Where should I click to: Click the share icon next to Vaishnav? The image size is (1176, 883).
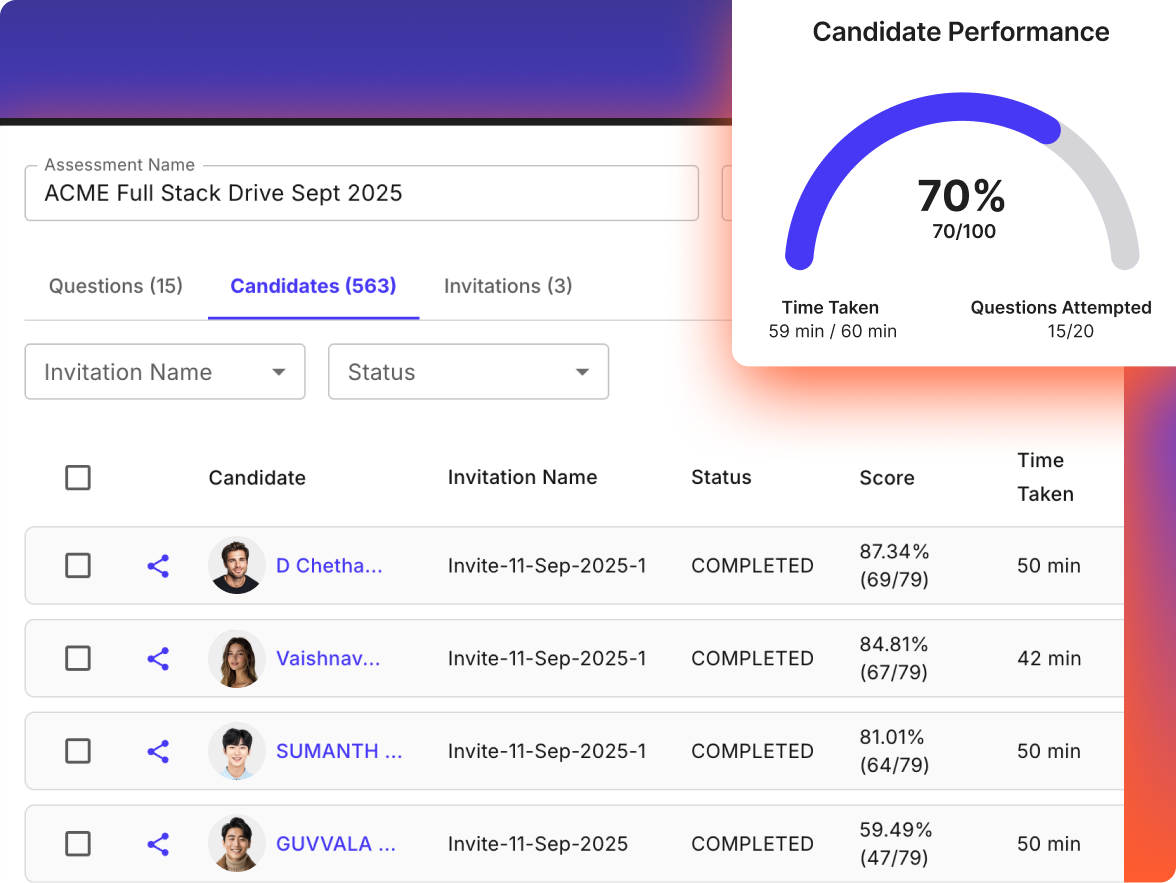157,658
